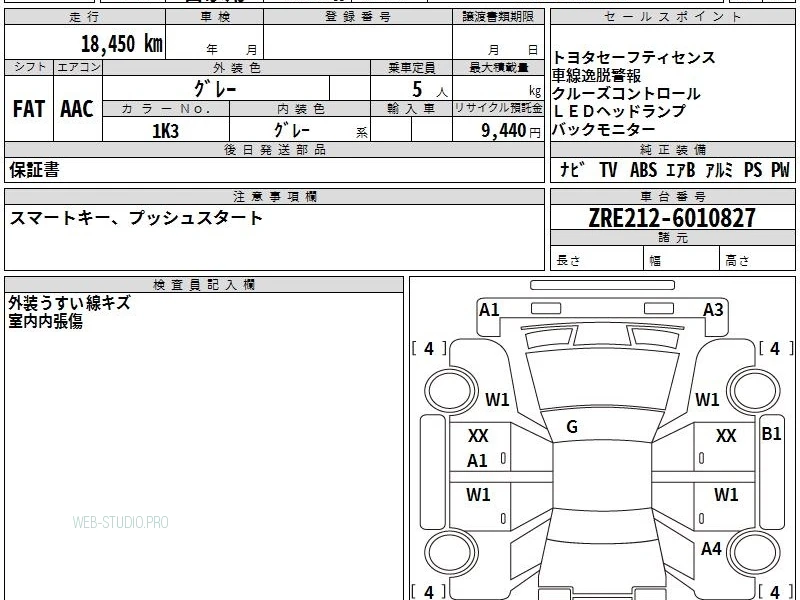Click the 登録番号 header
Viewport: 800px width, 600px height.
tap(358, 17)
